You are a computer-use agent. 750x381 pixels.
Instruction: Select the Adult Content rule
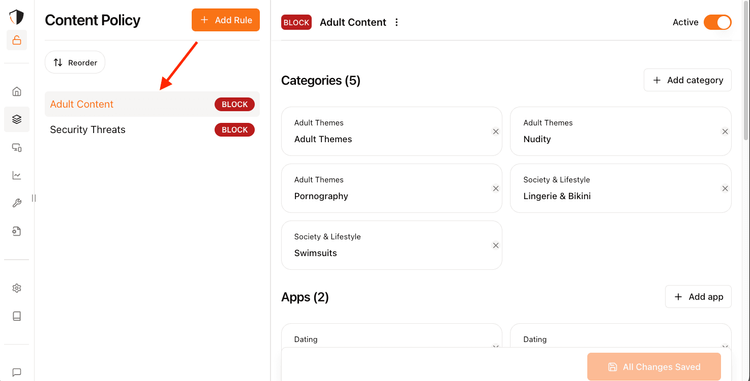tap(152, 104)
